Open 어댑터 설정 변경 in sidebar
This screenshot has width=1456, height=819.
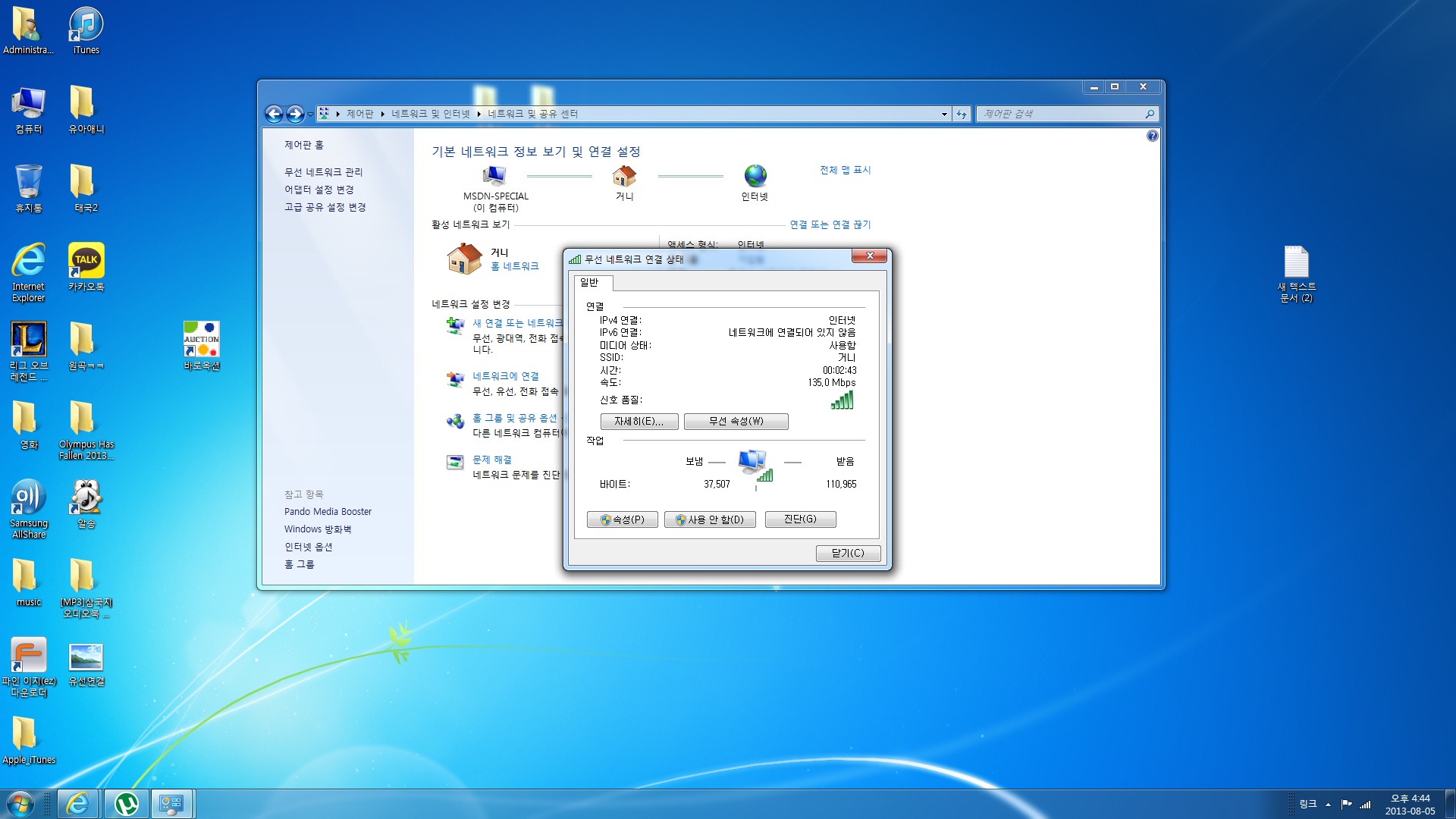click(x=318, y=190)
